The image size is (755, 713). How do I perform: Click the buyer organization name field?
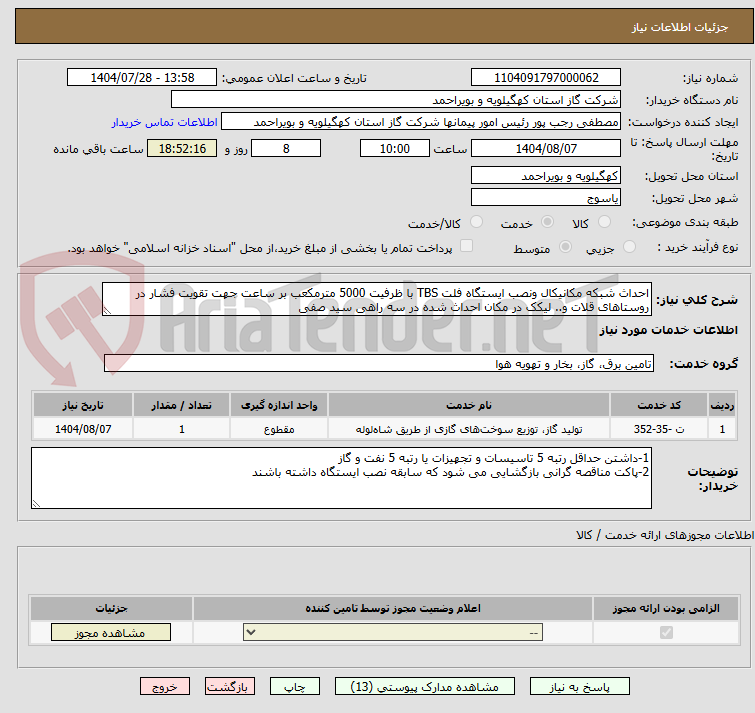(x=396, y=100)
